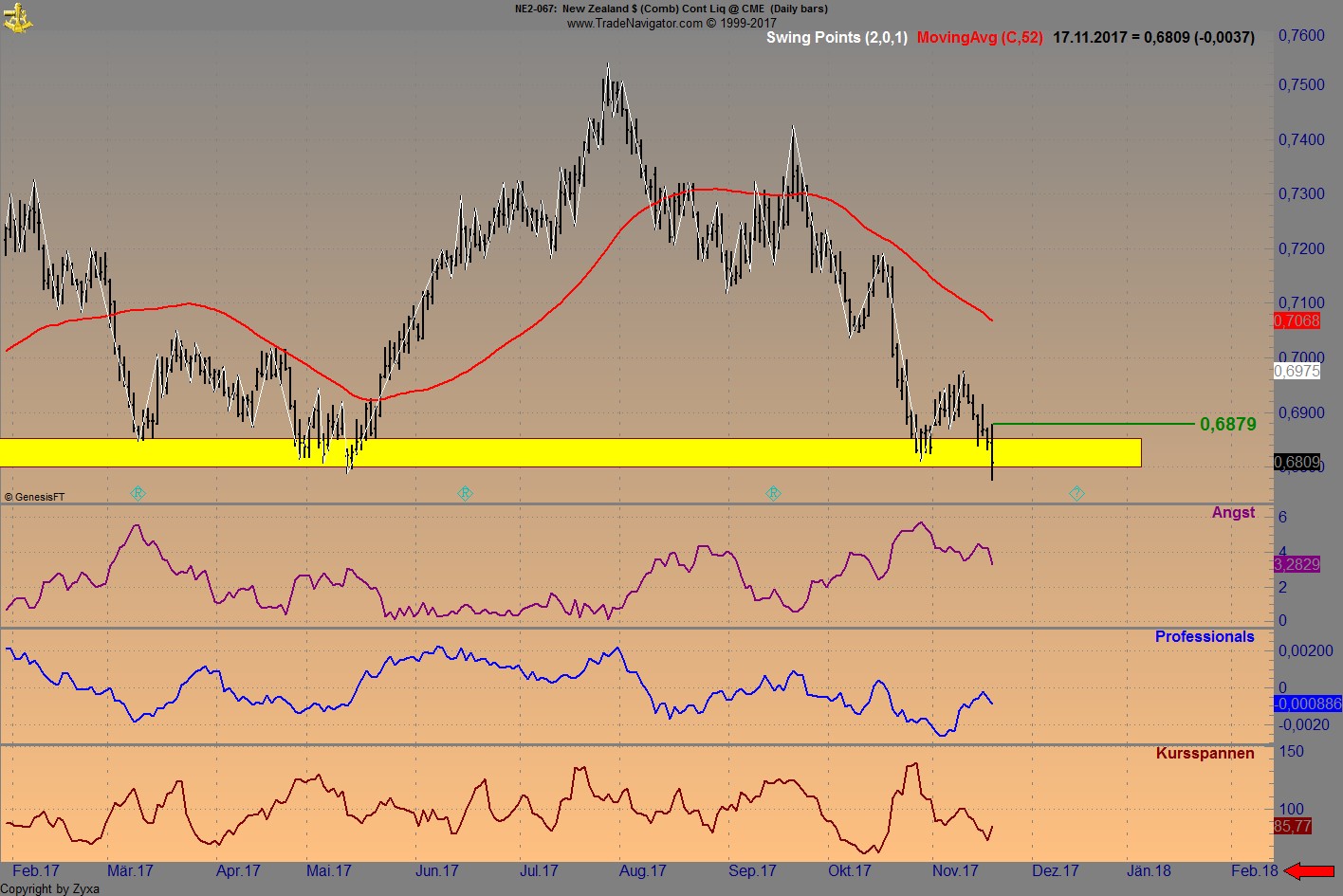Select the yellow support zone rectangle
Viewport: 1343px width, 896px height.
click(x=570, y=452)
